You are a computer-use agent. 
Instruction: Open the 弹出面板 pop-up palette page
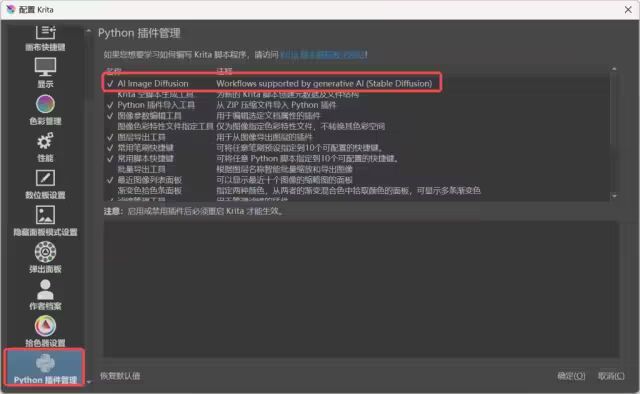pos(45,258)
